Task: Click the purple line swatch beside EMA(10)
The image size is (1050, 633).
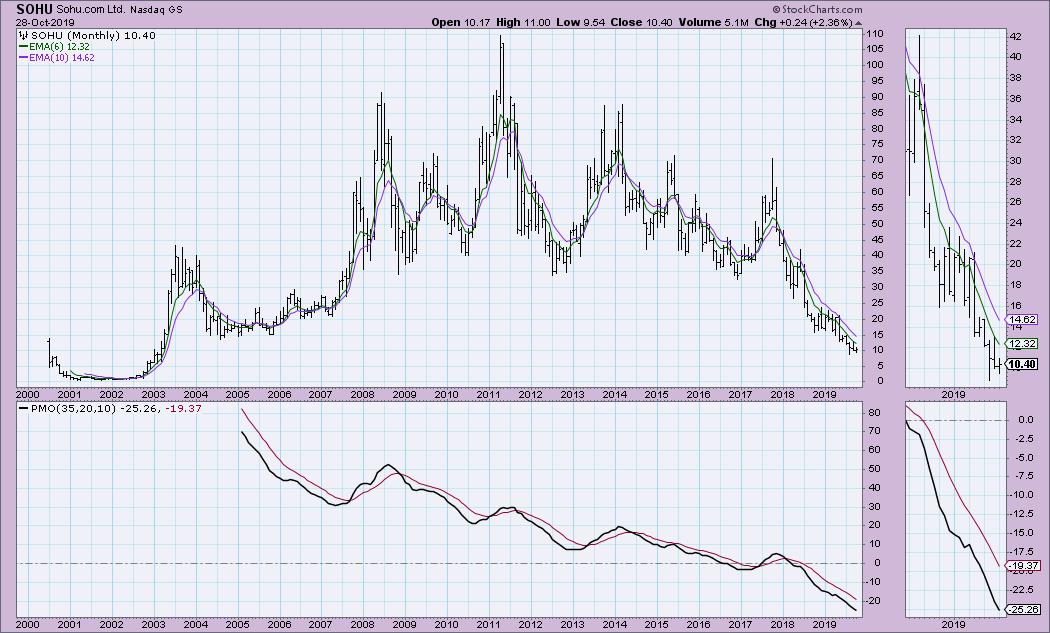Action: click(23, 58)
